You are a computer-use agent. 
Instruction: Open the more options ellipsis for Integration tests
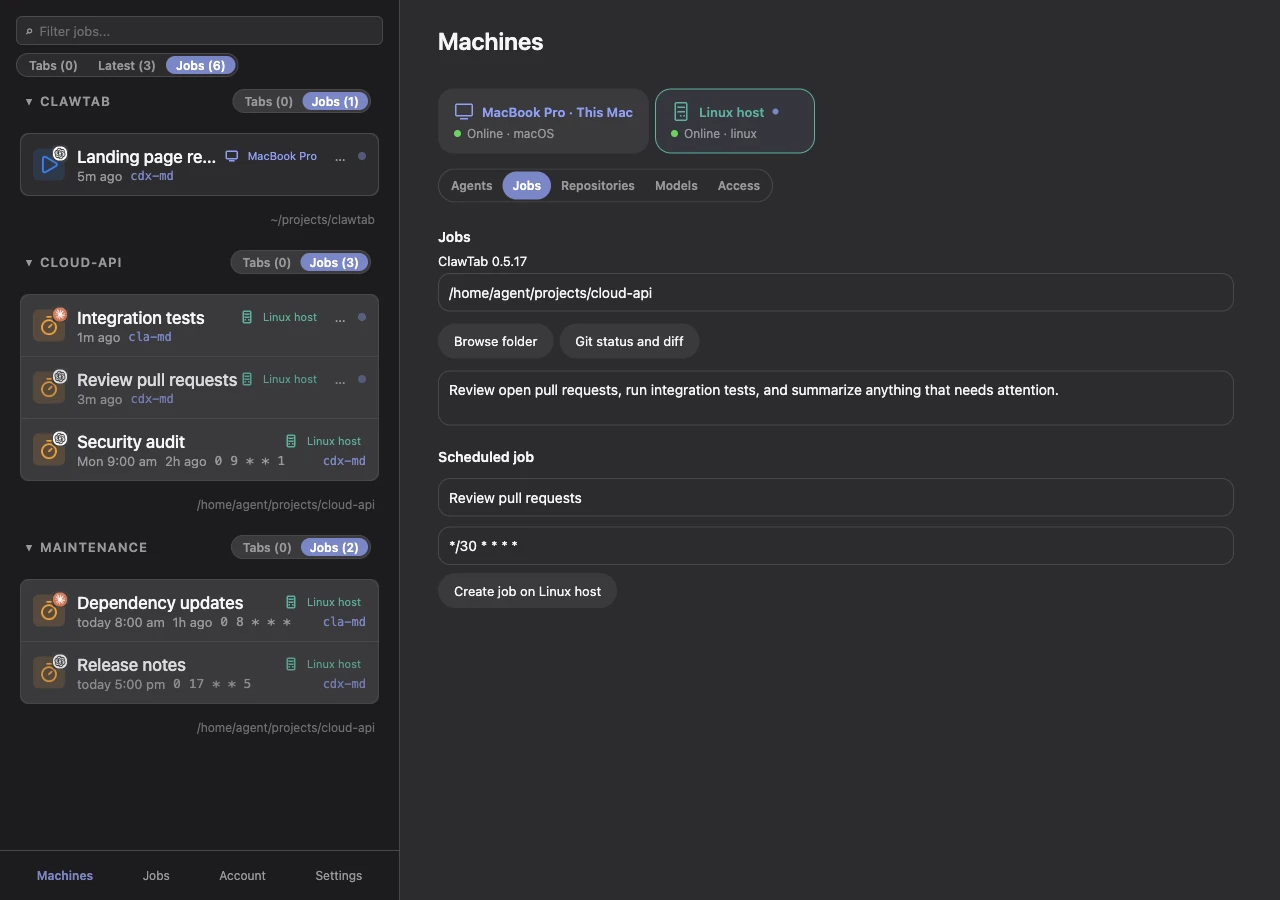(x=340, y=318)
